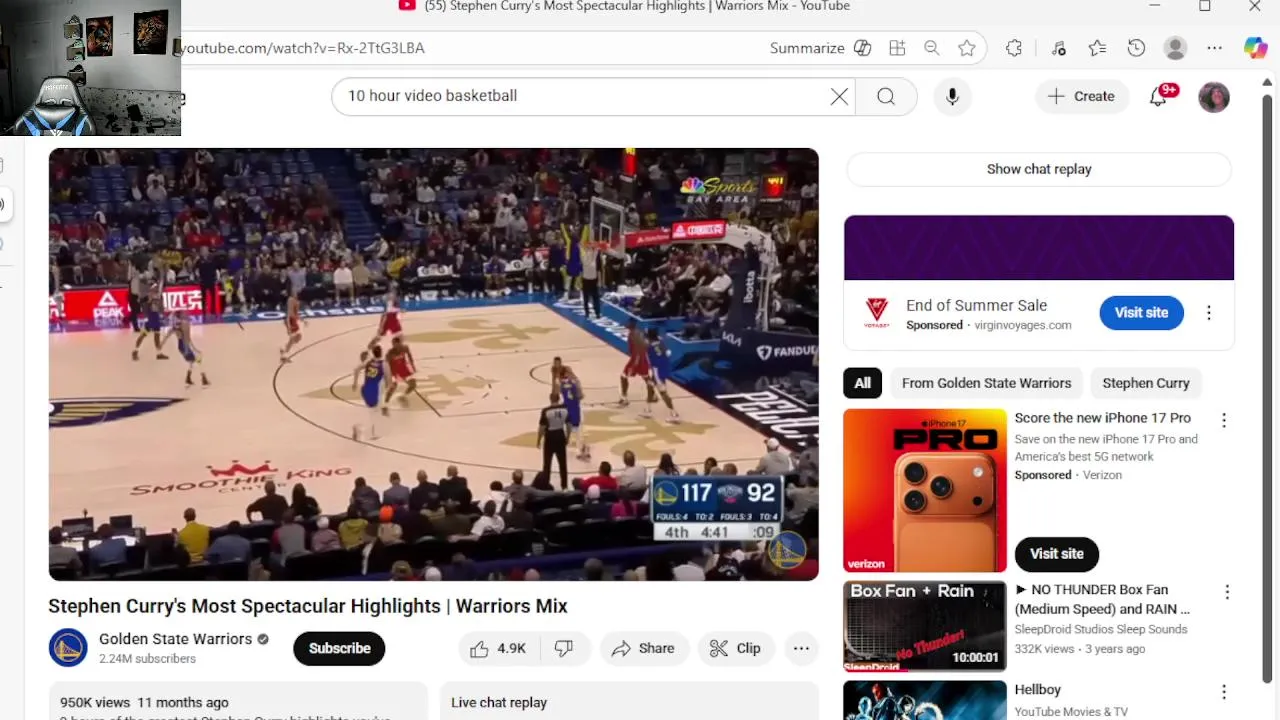Expand the video description box
The width and height of the screenshot is (1280, 720).
click(238, 702)
